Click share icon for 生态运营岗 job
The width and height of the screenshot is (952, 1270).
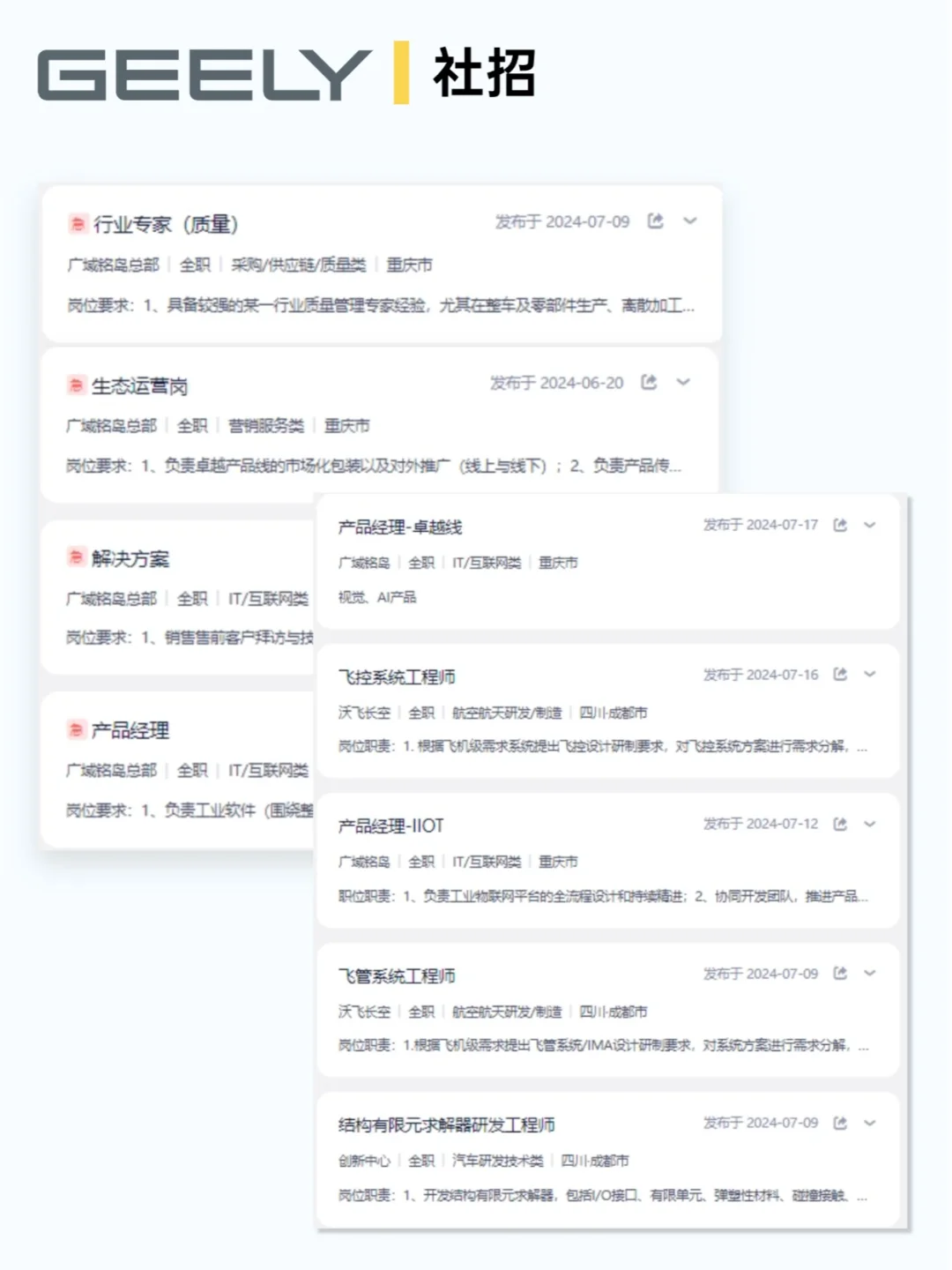pyautogui.click(x=649, y=382)
